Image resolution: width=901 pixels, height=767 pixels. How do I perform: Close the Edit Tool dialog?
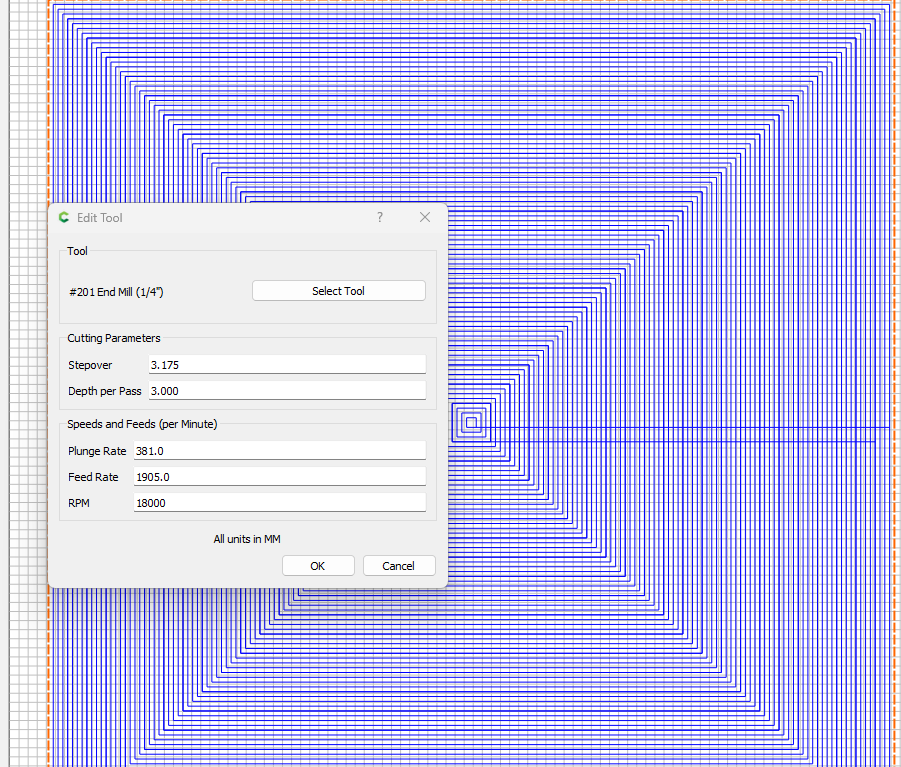click(x=425, y=218)
